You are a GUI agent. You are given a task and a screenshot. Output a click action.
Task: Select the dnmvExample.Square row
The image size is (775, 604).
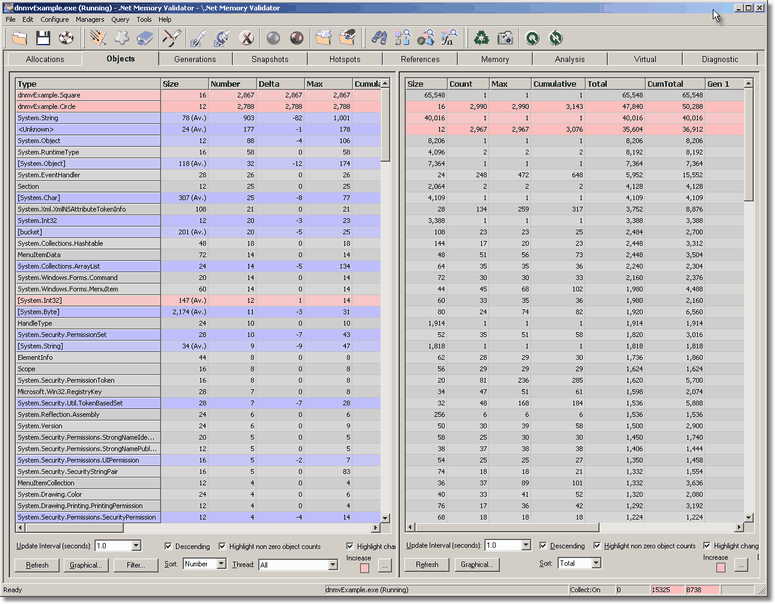198,95
